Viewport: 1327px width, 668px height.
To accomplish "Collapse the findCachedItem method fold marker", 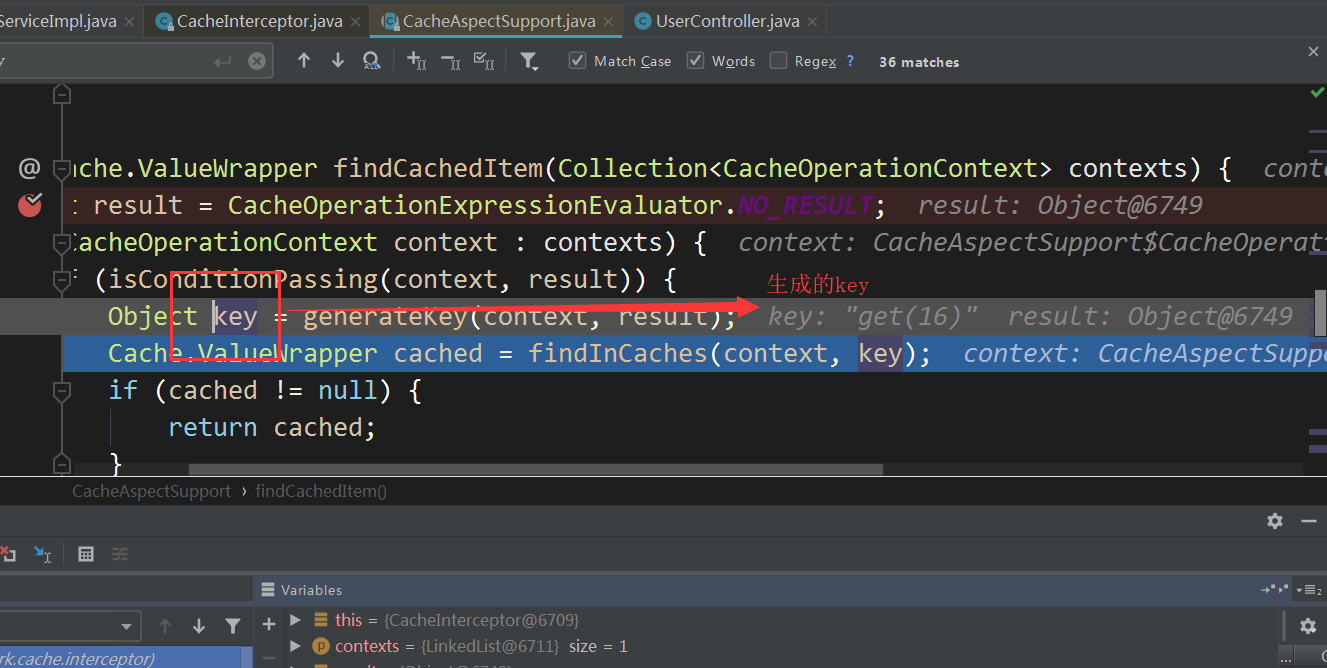I will click(62, 168).
